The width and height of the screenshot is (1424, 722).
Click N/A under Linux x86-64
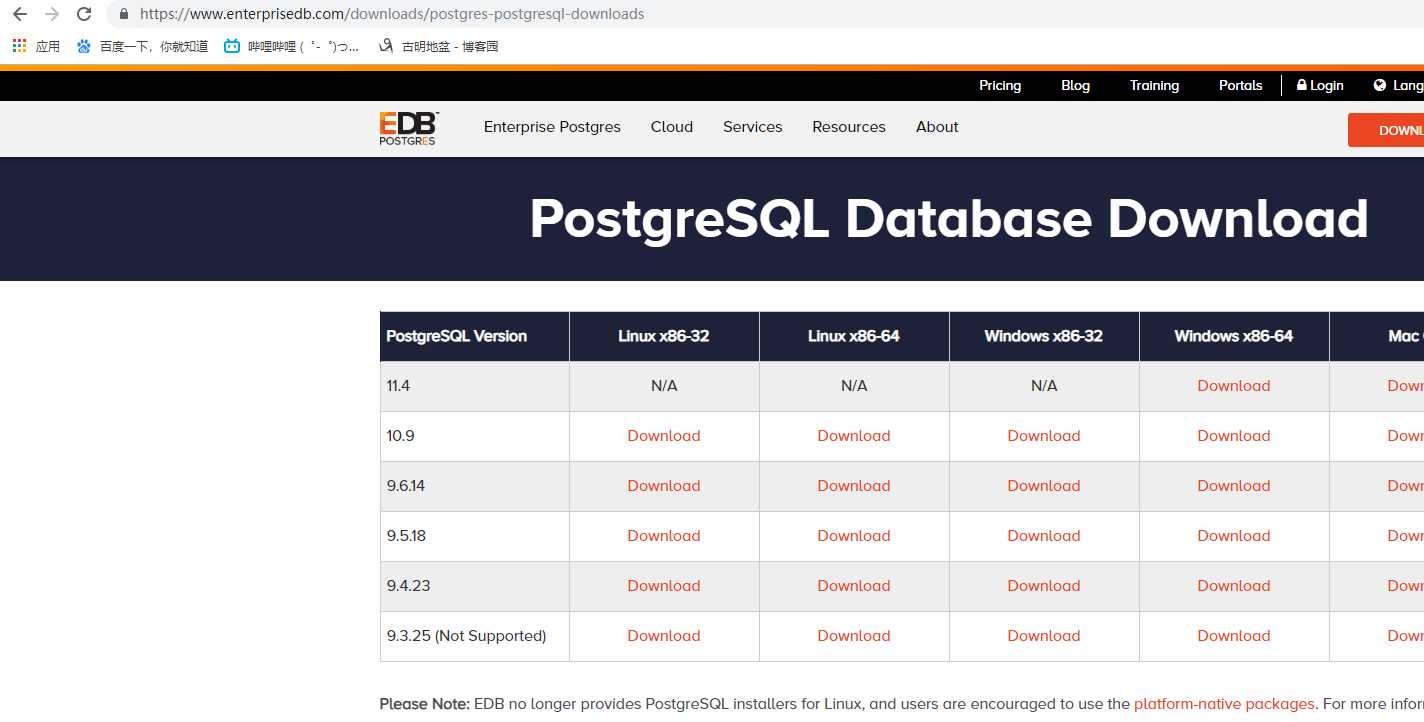[854, 386]
